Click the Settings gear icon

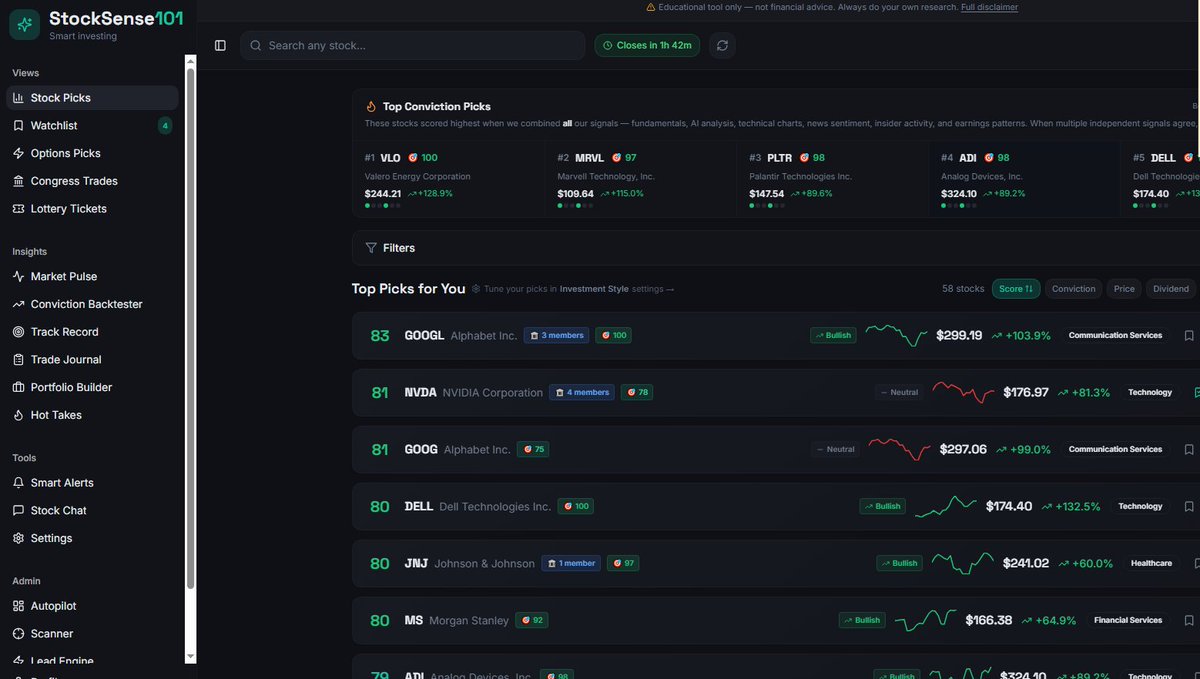click(x=19, y=538)
